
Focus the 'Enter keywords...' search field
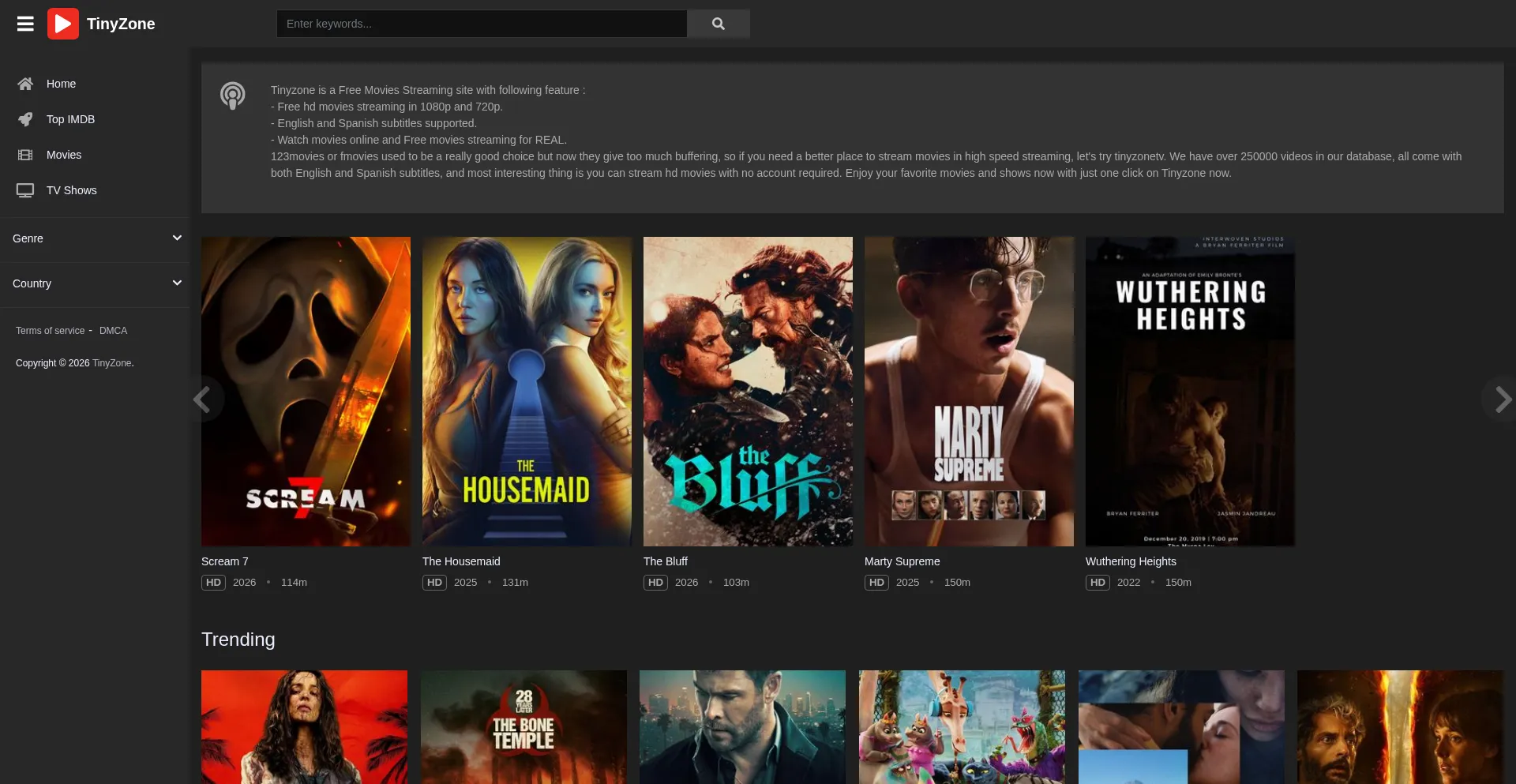pos(482,24)
